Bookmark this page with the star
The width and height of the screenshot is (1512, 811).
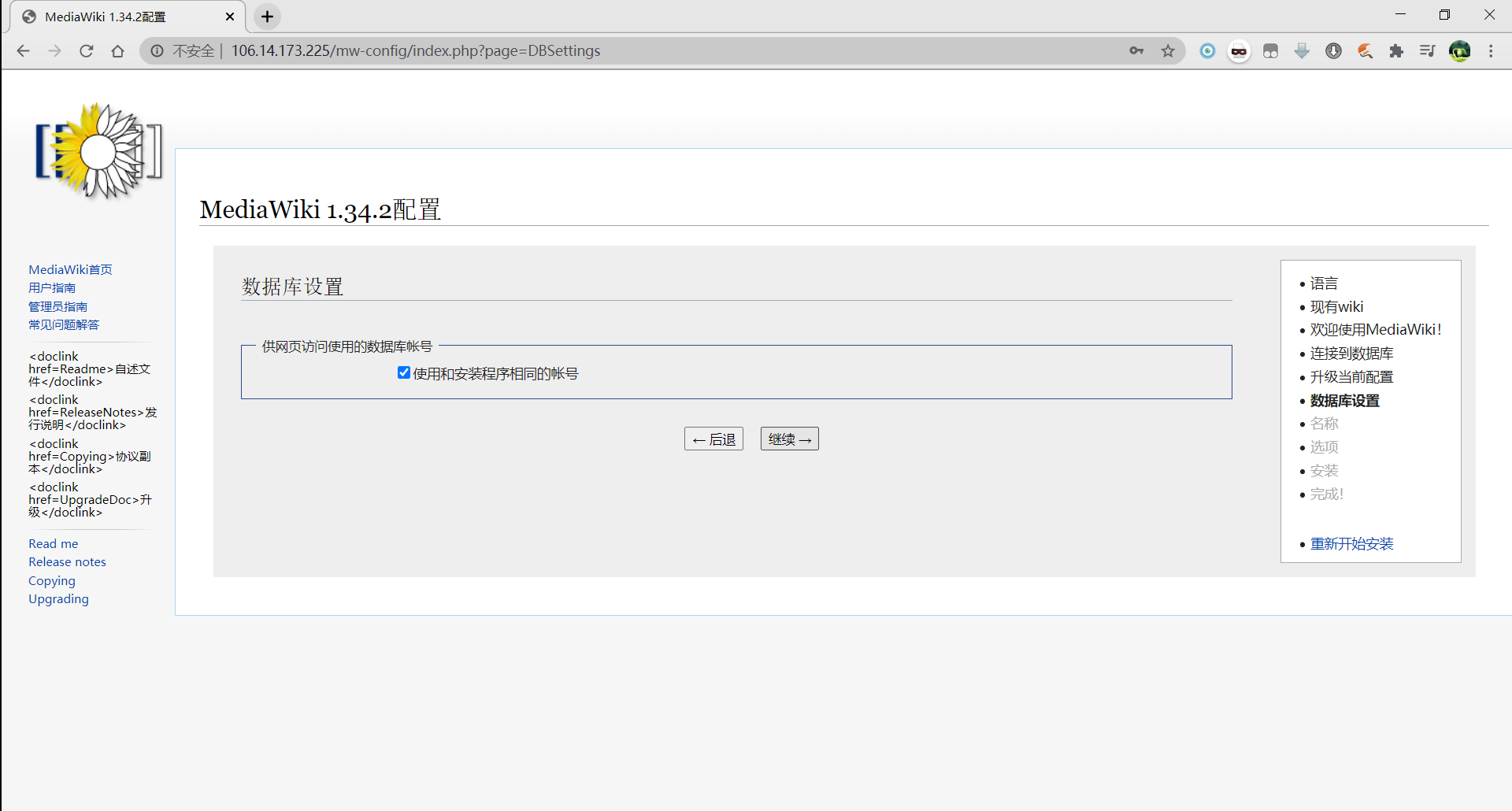point(1168,51)
